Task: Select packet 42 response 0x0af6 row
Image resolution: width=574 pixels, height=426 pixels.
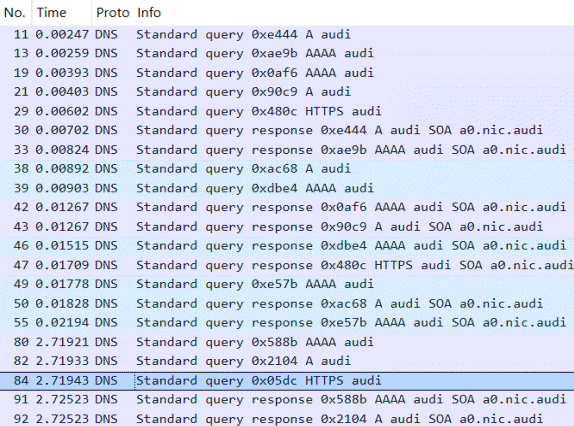Action: pyautogui.click(x=287, y=207)
